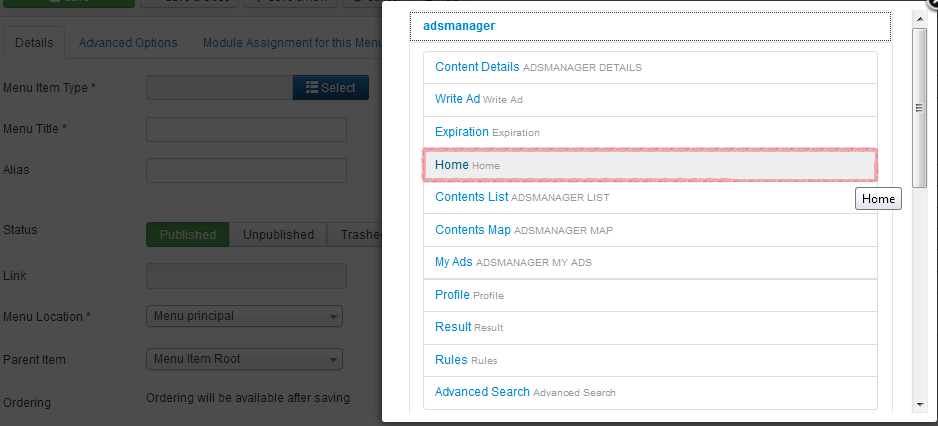The image size is (938, 426).
Task: Select the Write Ad menu type
Action: coord(650,99)
